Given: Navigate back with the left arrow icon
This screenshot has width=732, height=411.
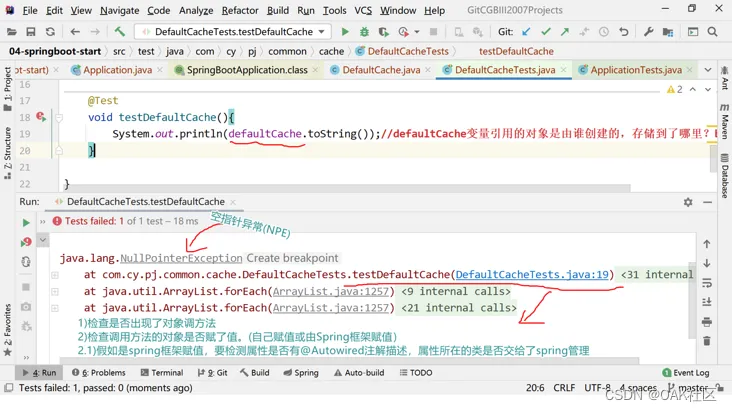Looking at the screenshot, I should coord(75,32).
